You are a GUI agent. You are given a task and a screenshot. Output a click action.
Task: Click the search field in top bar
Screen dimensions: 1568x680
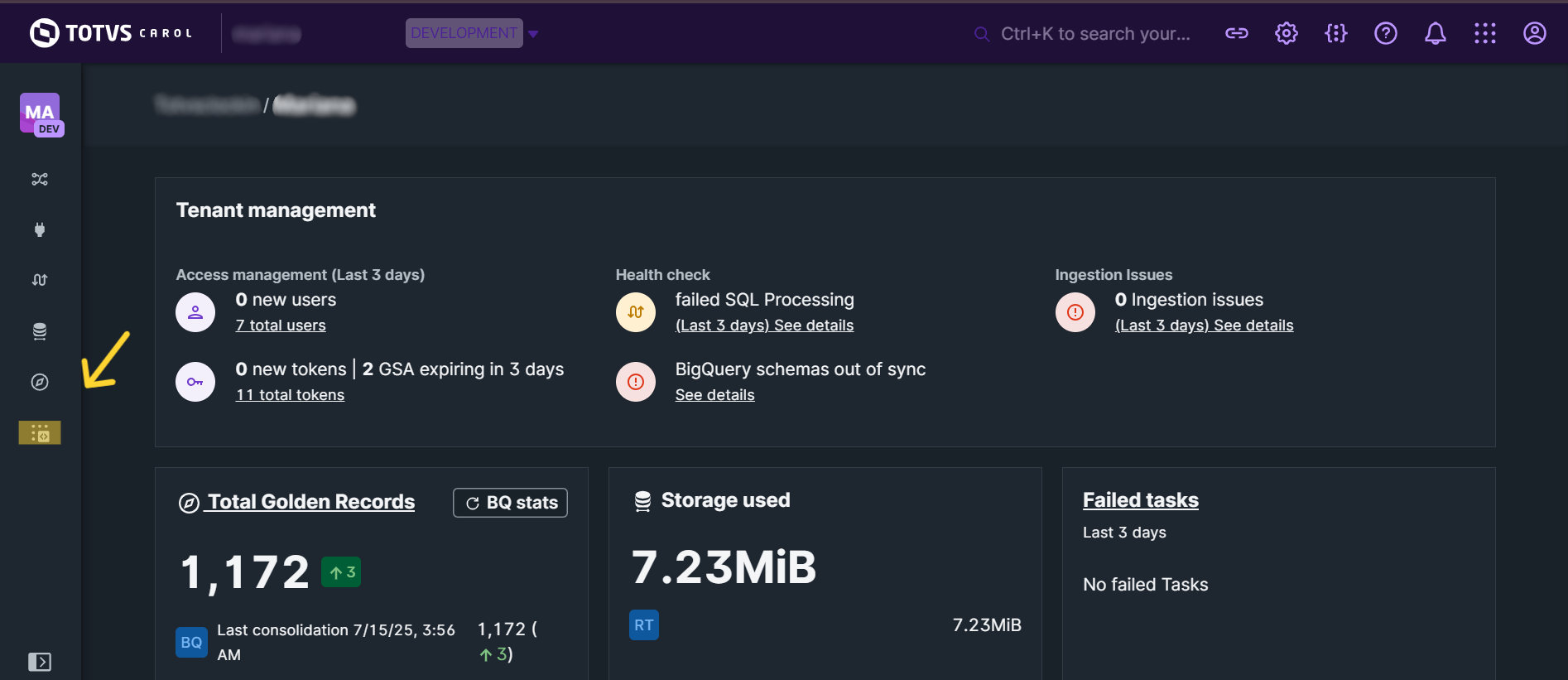click(1094, 34)
